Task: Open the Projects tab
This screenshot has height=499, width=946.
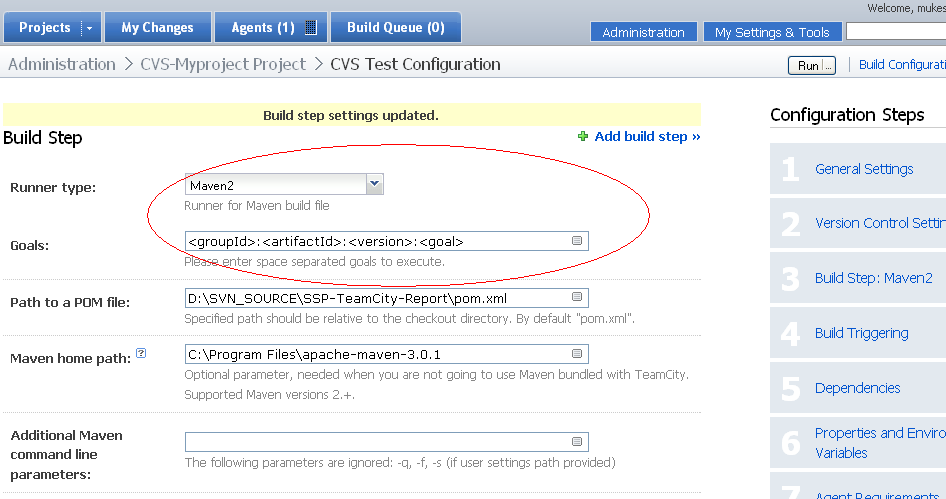Action: tap(44, 28)
